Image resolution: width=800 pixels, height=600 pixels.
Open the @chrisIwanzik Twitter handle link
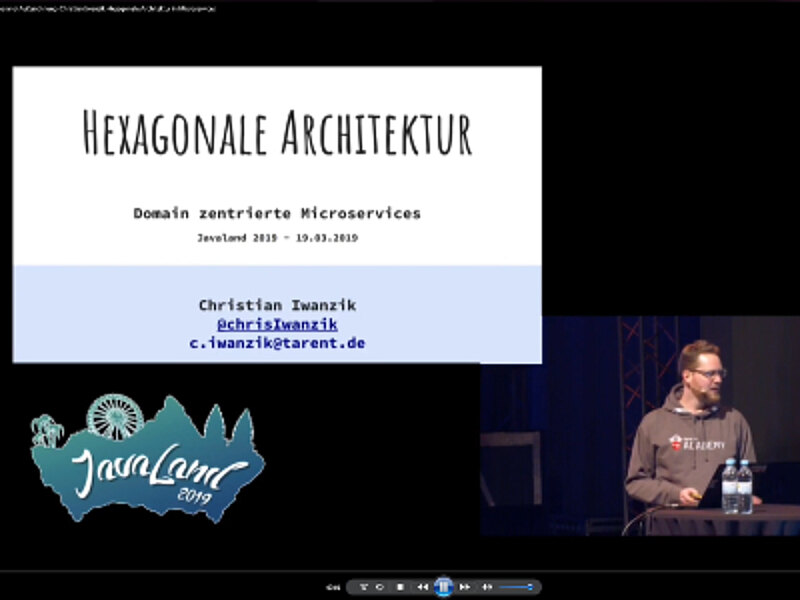(x=277, y=324)
